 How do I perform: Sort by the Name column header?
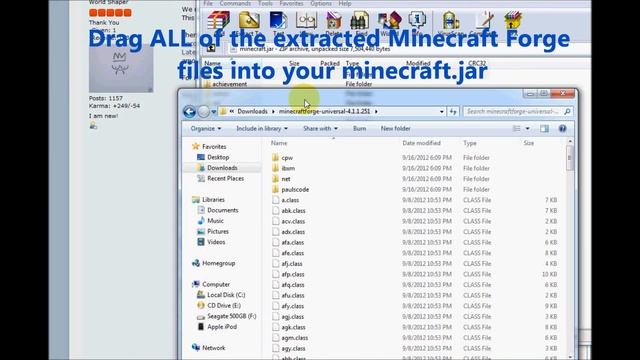(x=279, y=143)
